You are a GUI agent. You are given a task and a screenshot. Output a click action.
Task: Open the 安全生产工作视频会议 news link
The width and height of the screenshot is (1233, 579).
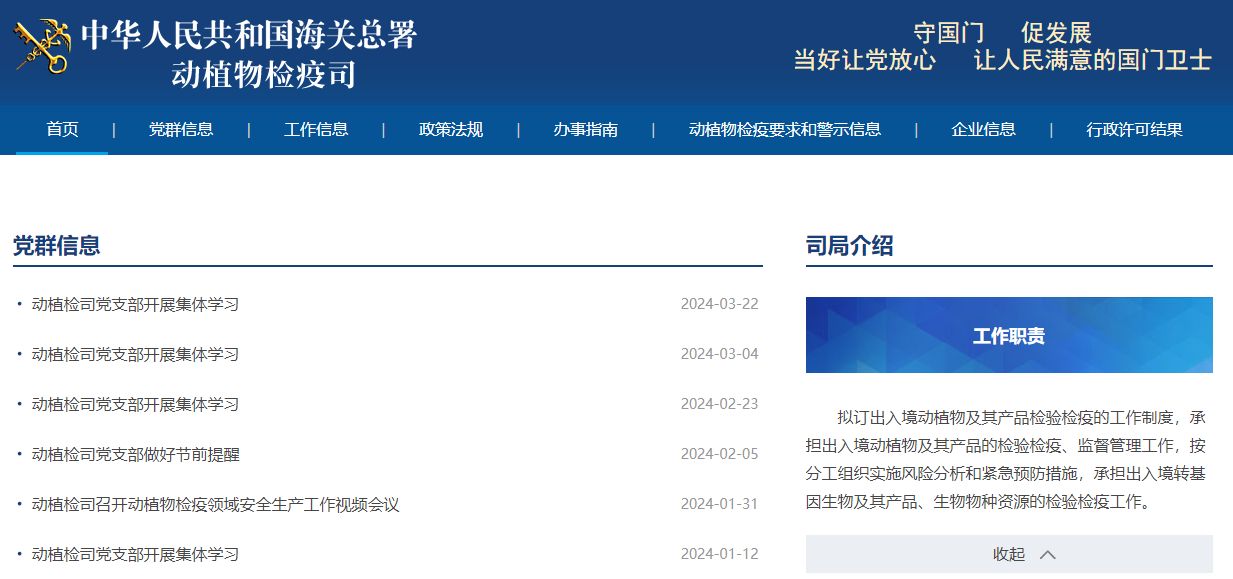coord(216,504)
